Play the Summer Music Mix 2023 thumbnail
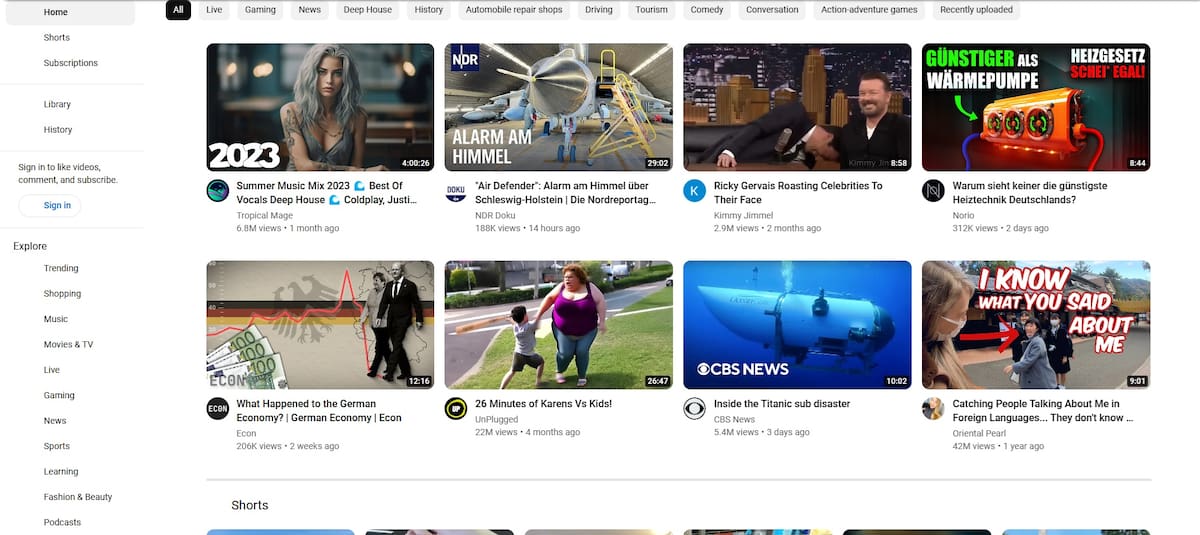Viewport: 1200px width, 535px height. tap(320, 107)
